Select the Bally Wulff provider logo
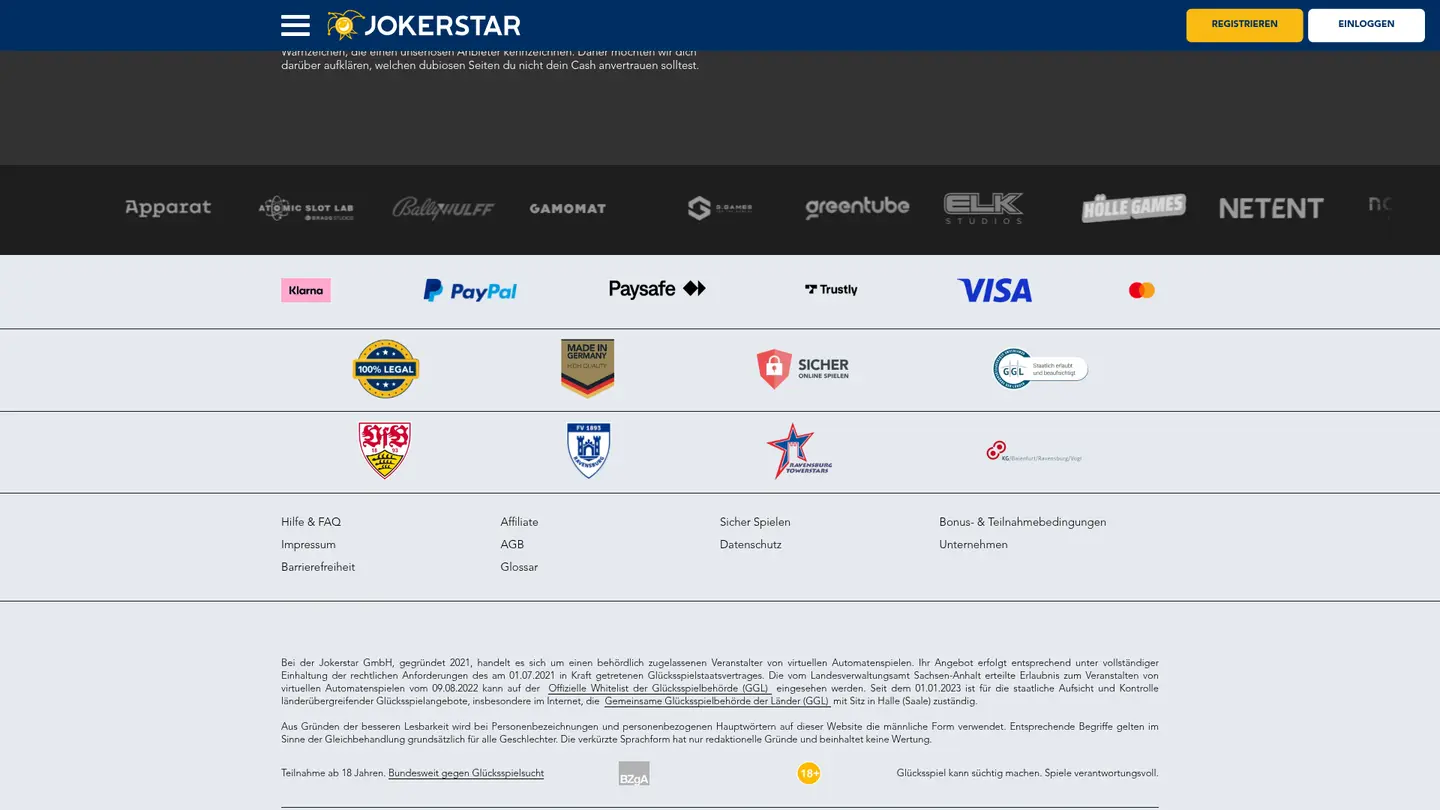The image size is (1440, 810). click(x=443, y=208)
